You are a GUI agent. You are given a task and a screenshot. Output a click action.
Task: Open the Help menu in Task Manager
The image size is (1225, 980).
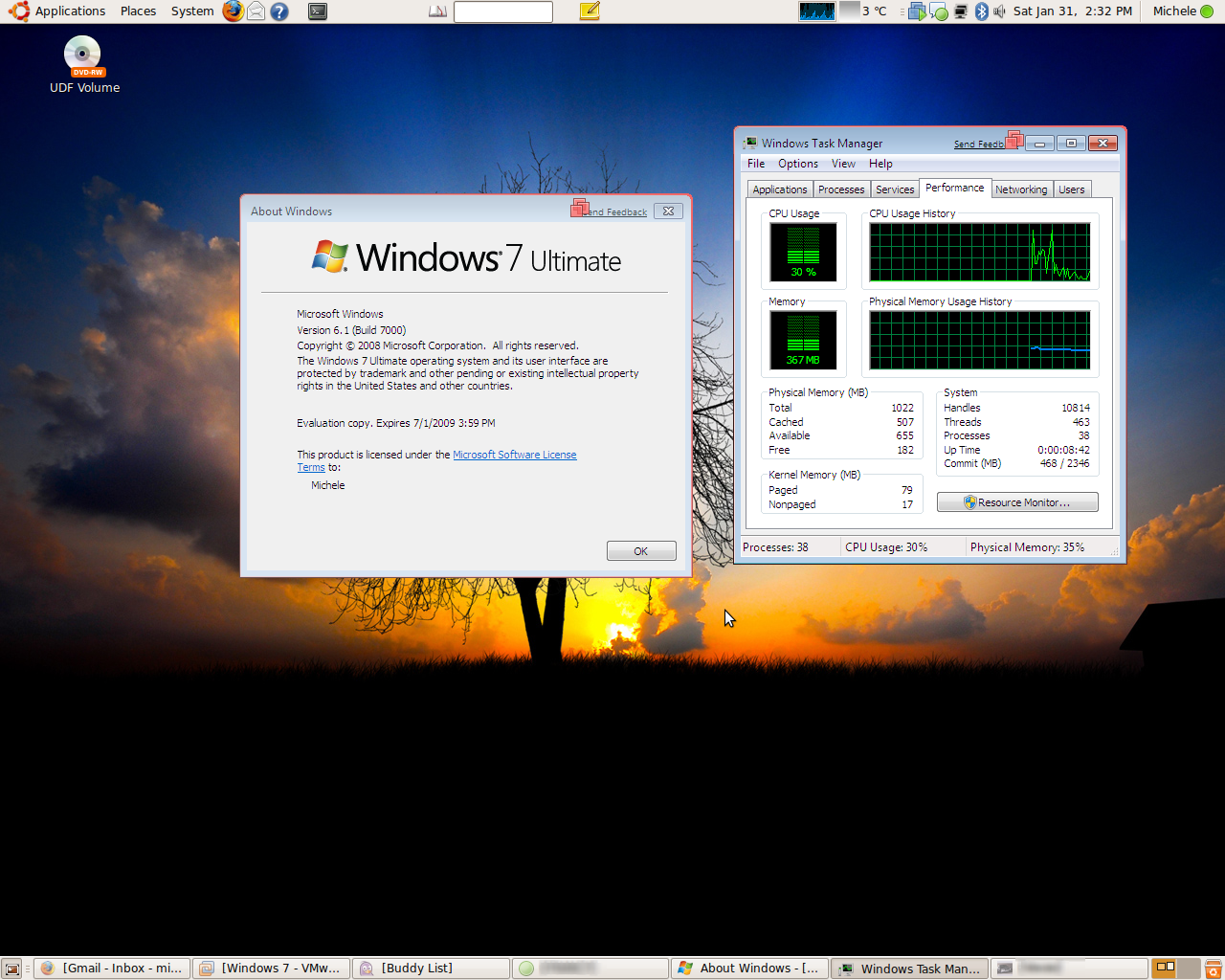point(880,164)
